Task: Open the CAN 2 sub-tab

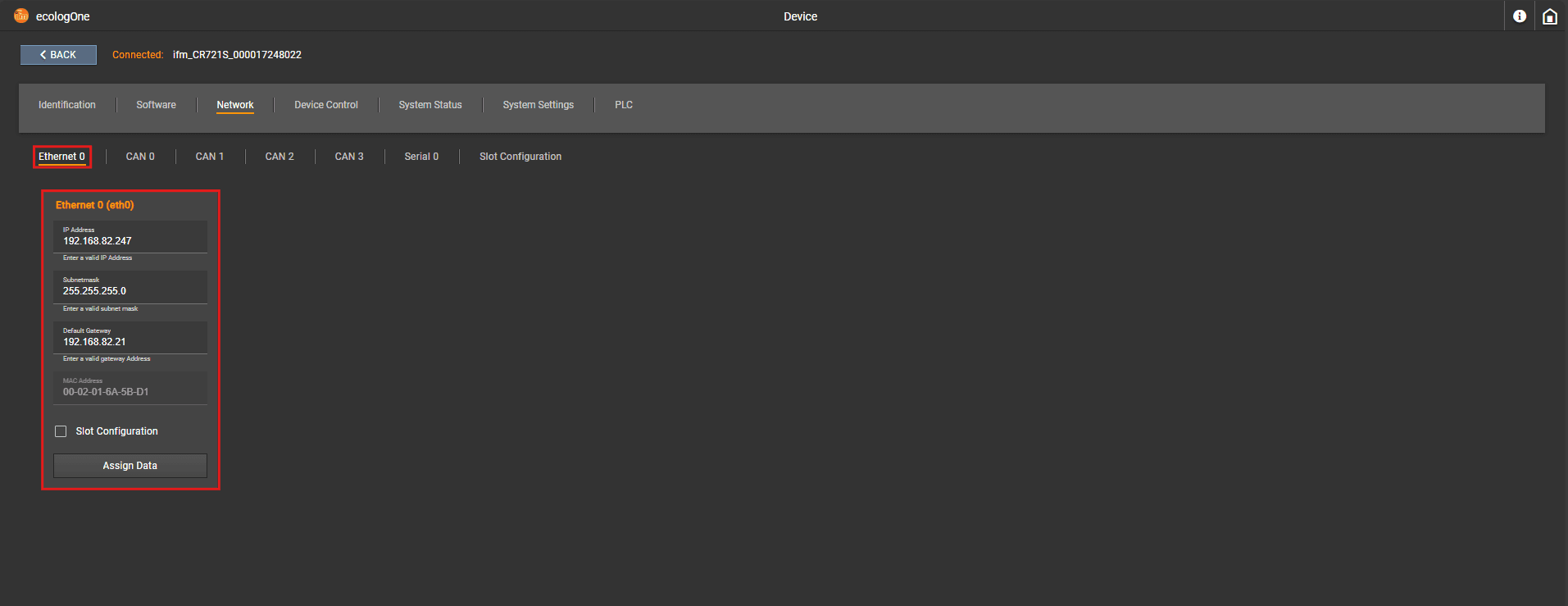Action: click(280, 157)
